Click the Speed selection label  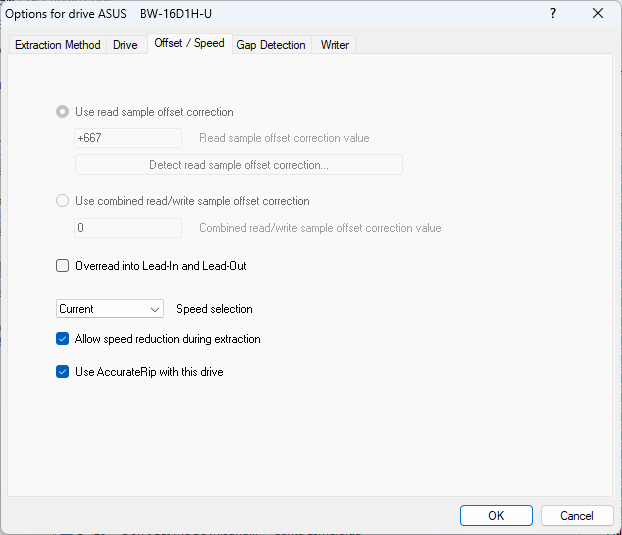[x=214, y=309]
